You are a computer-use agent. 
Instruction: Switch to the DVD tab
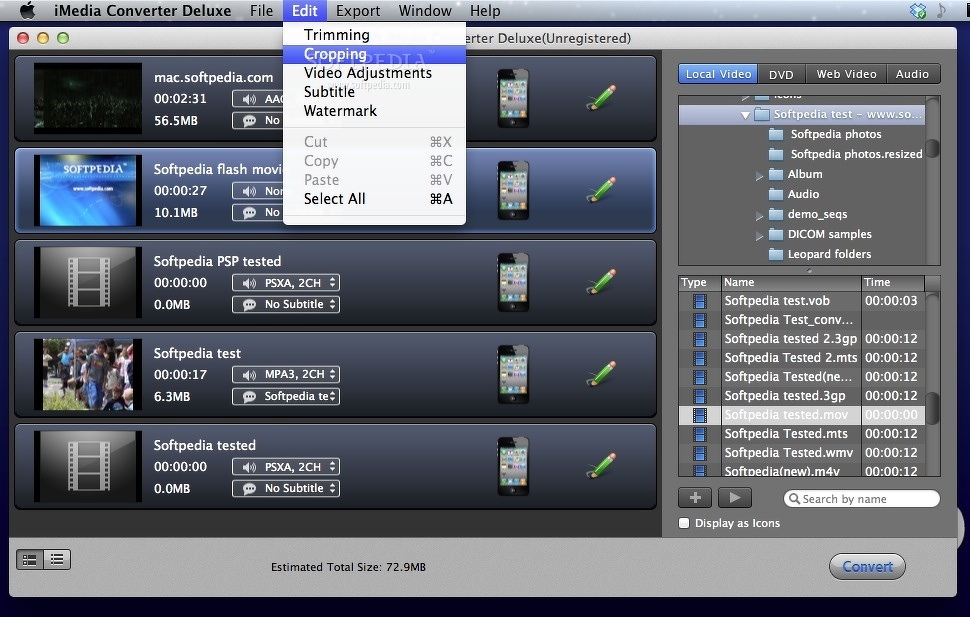point(781,74)
